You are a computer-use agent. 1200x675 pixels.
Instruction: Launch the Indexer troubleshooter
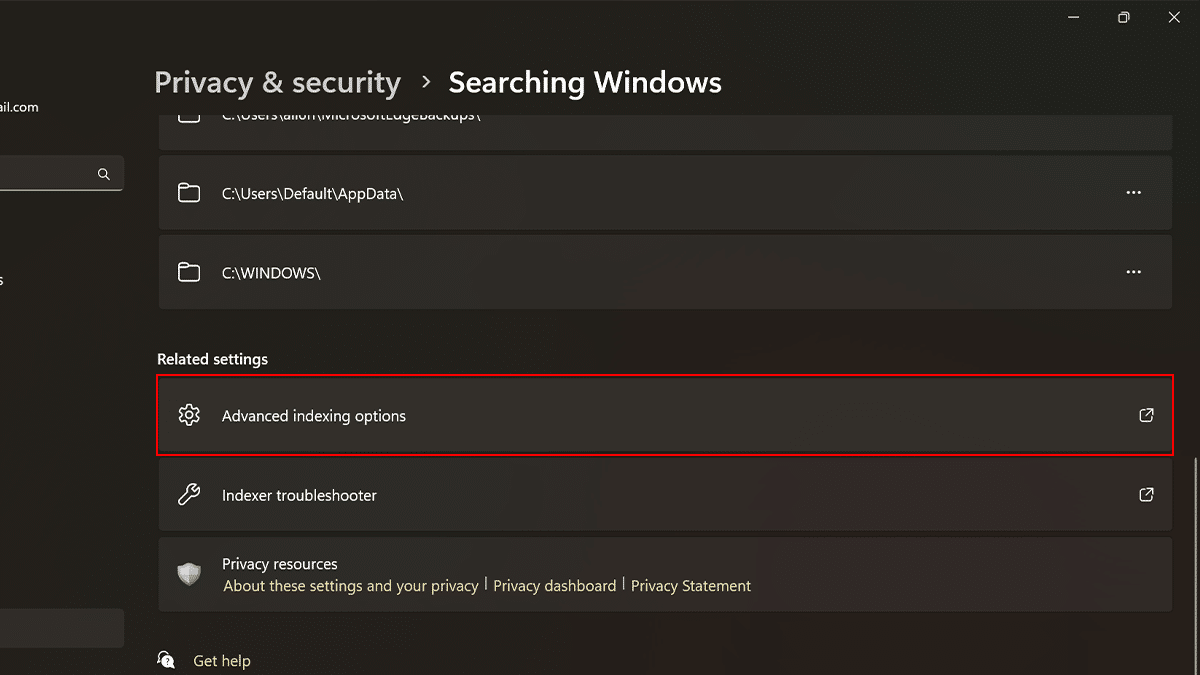tap(299, 496)
